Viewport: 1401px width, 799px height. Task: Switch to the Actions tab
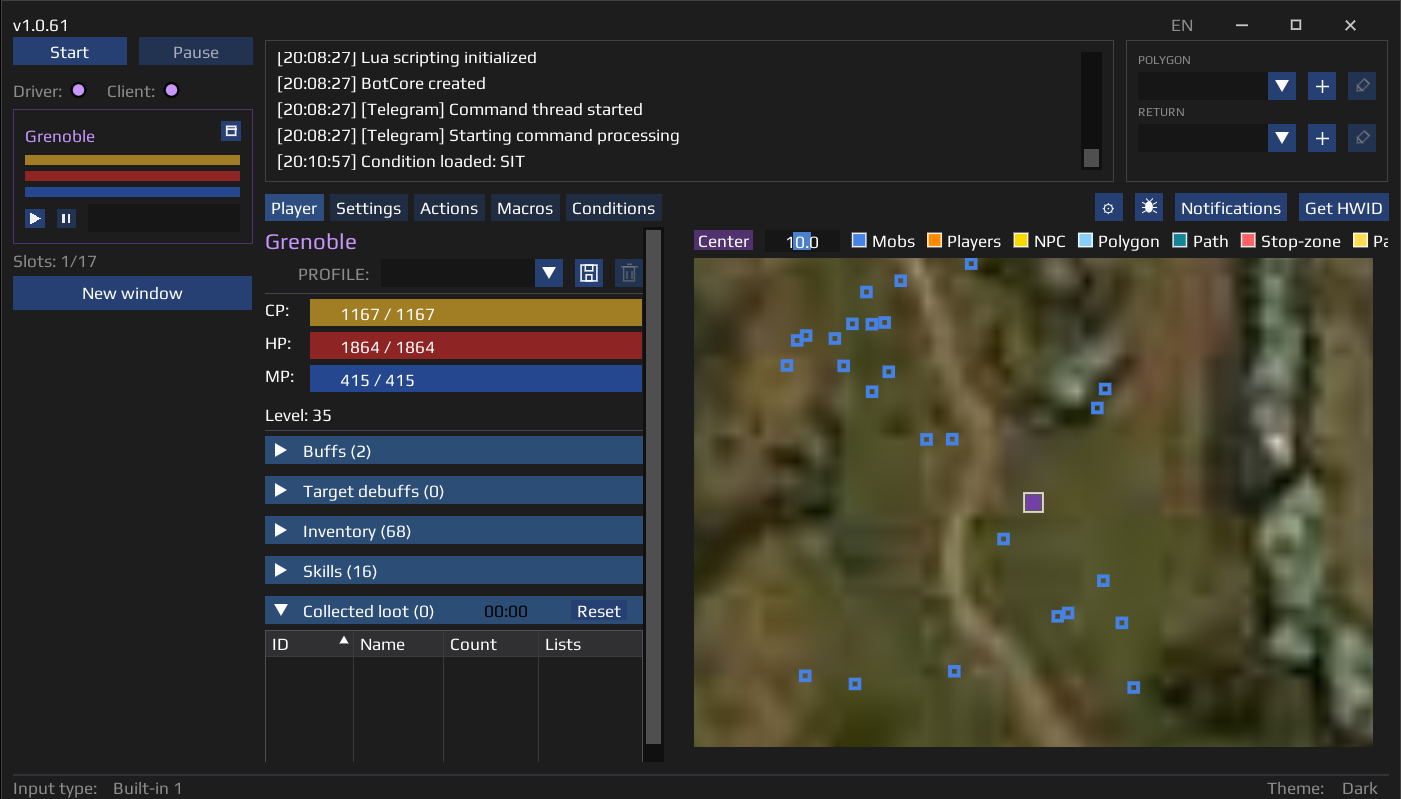[449, 208]
